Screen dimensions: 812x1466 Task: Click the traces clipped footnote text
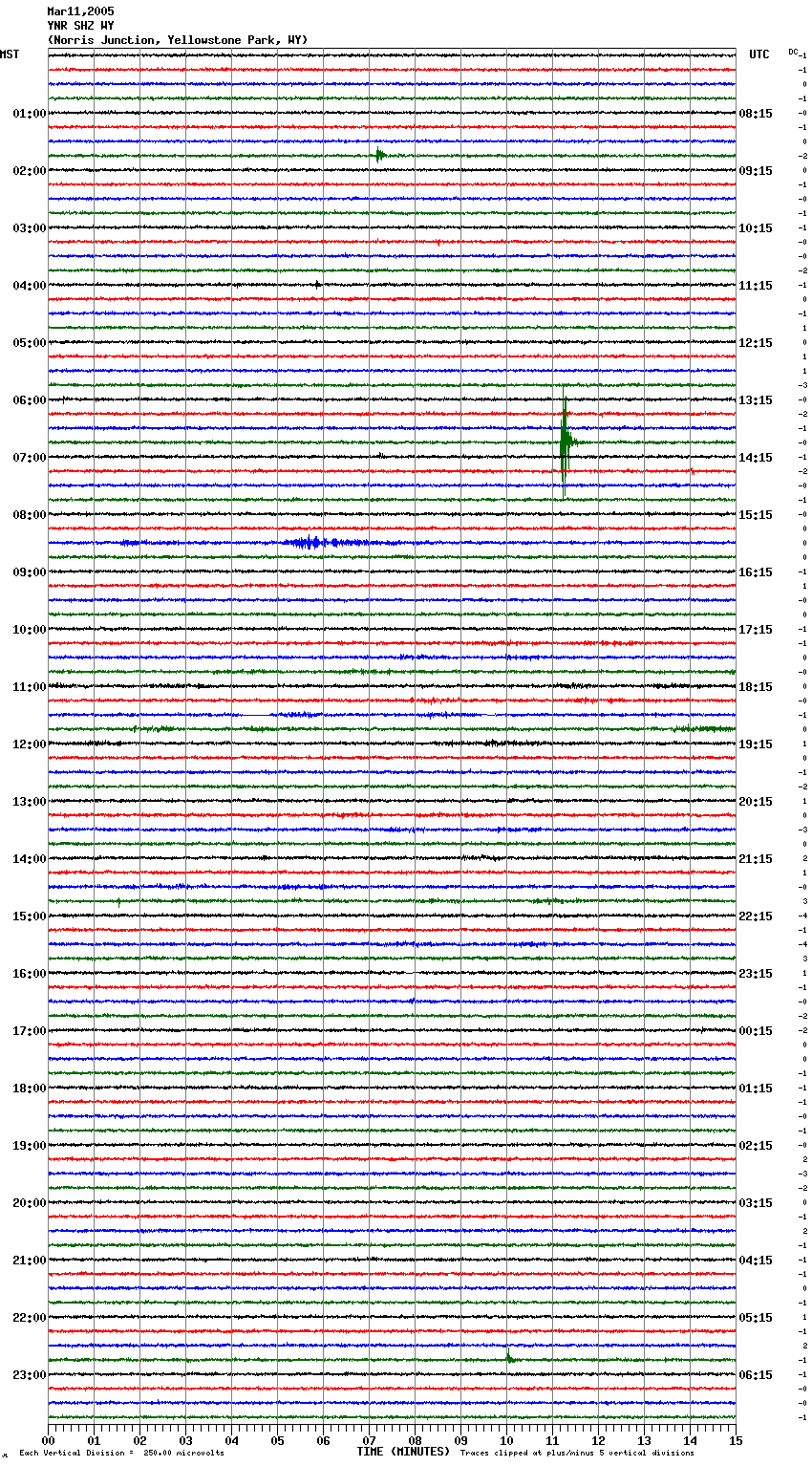(x=577, y=1454)
